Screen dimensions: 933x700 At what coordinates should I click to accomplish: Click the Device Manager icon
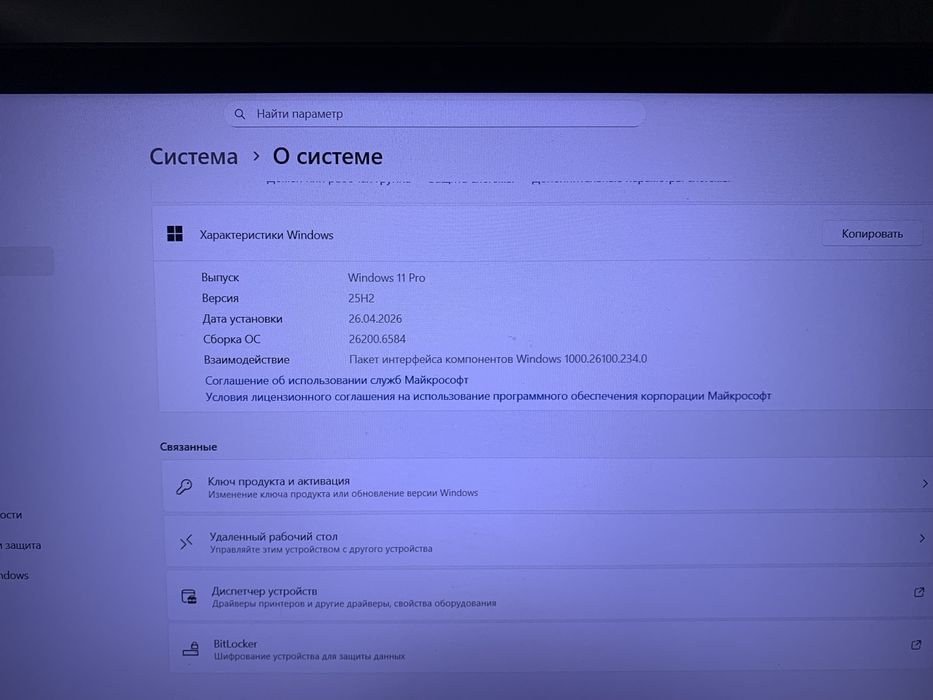(x=189, y=596)
